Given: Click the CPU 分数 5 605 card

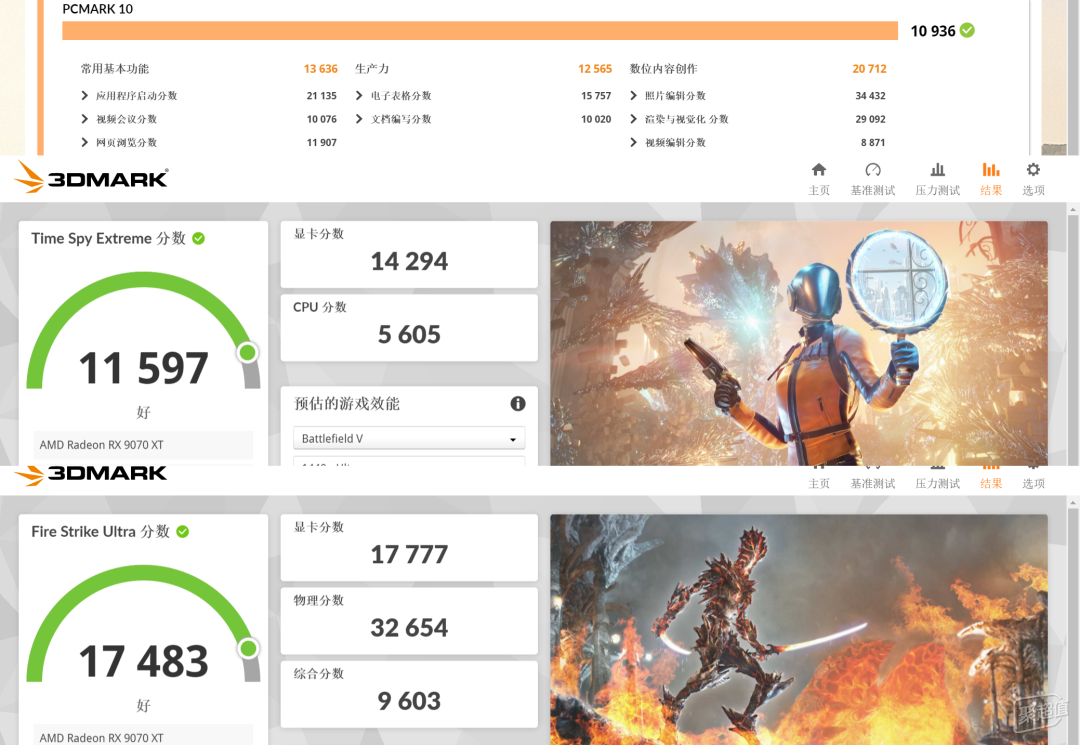Looking at the screenshot, I should coord(409,328).
